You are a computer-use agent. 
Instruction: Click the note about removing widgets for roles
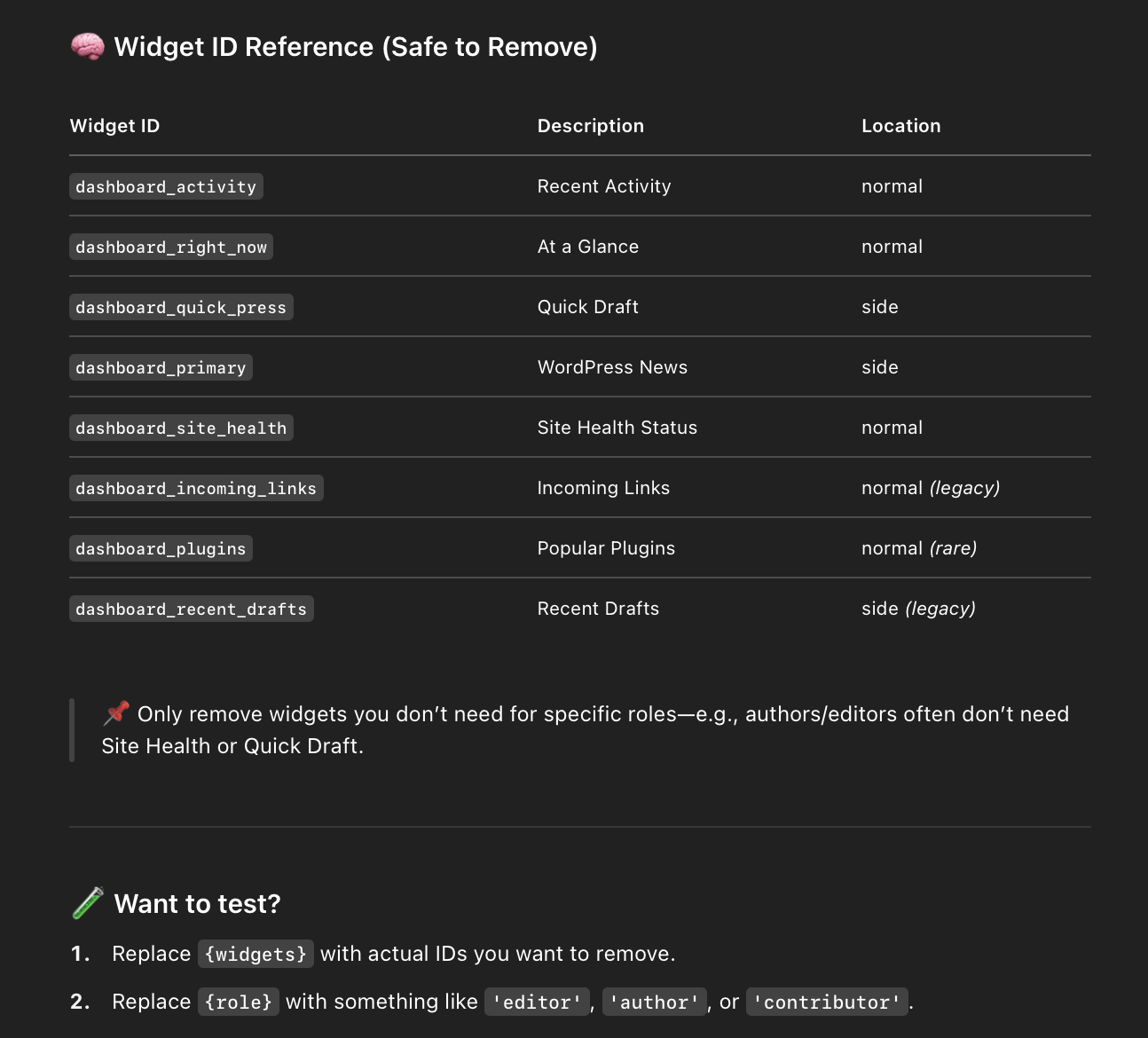point(586,729)
